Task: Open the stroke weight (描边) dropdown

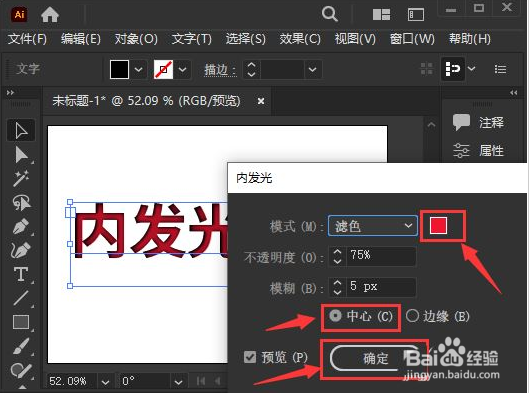Action: pyautogui.click(x=312, y=69)
